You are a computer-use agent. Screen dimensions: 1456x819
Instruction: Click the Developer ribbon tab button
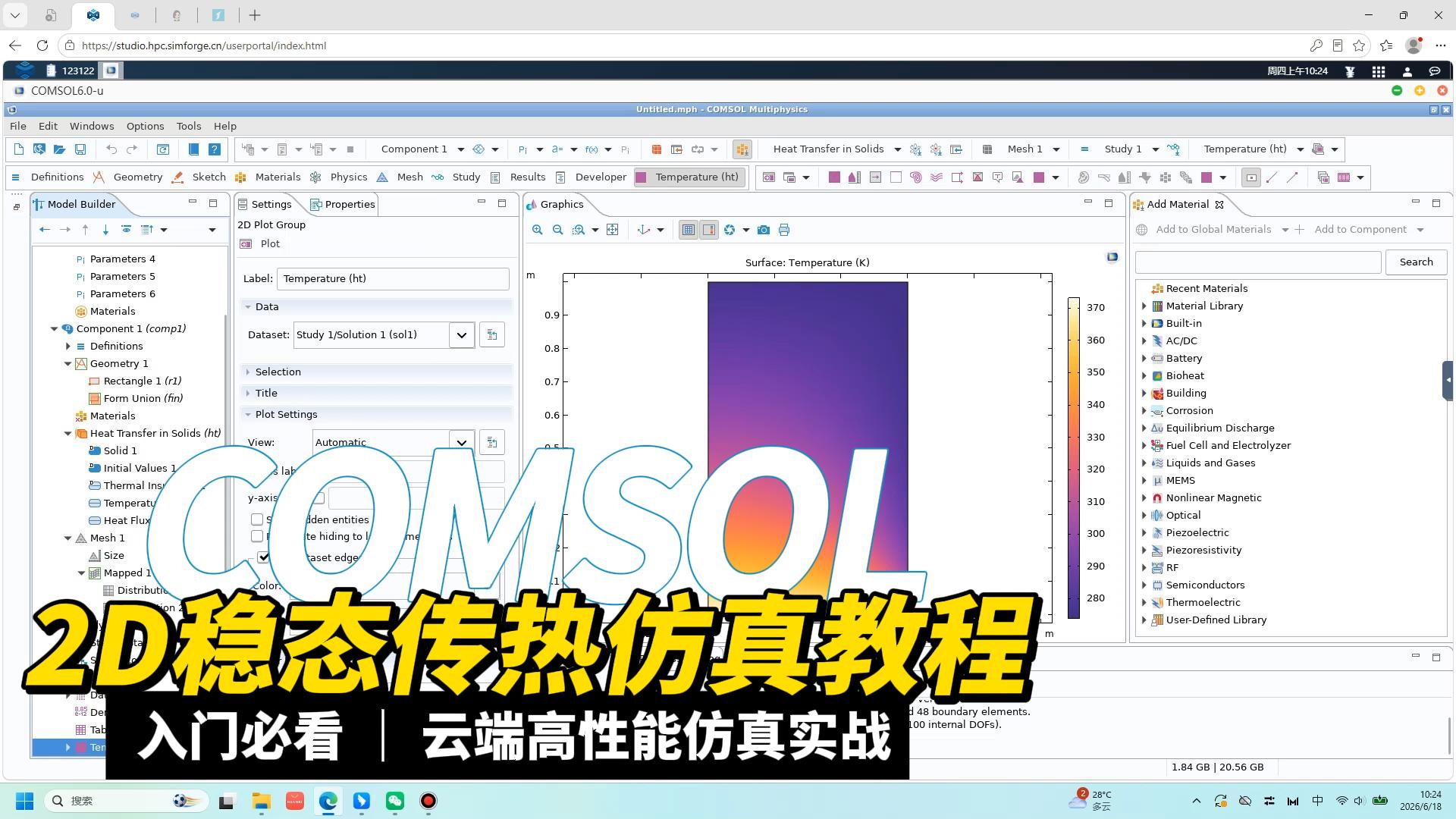click(x=591, y=177)
